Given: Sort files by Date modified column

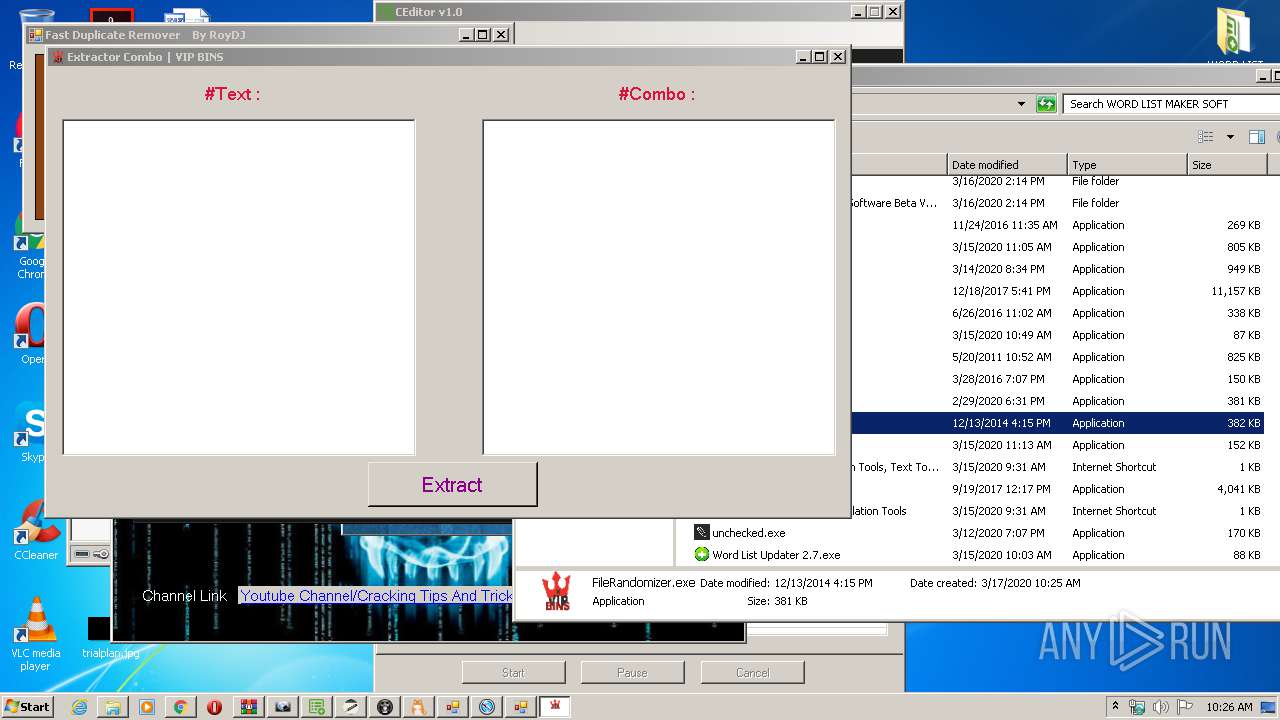Looking at the screenshot, I should tap(1007, 165).
